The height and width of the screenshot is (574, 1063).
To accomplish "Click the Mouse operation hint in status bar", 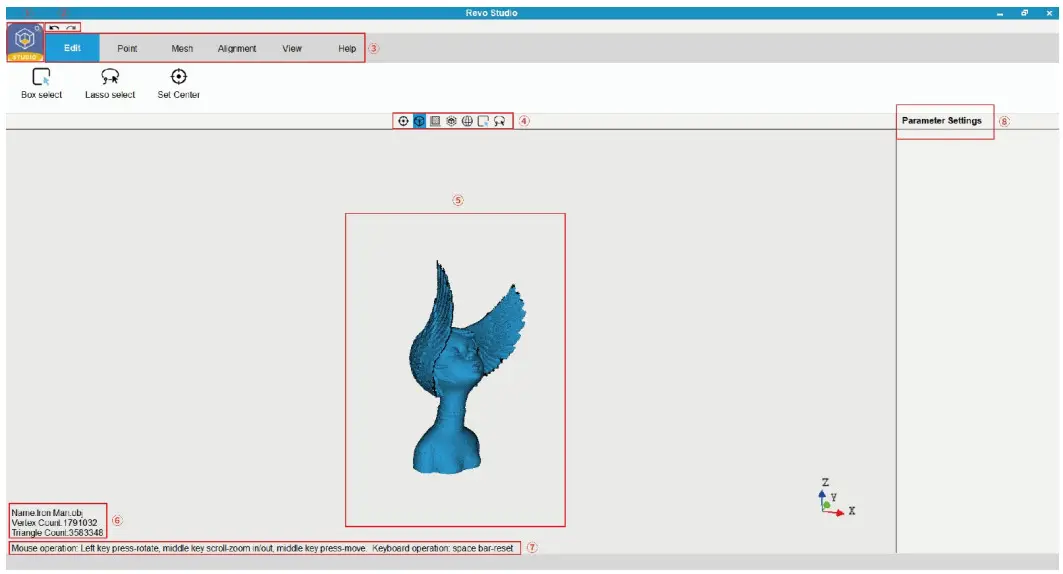I will point(262,548).
